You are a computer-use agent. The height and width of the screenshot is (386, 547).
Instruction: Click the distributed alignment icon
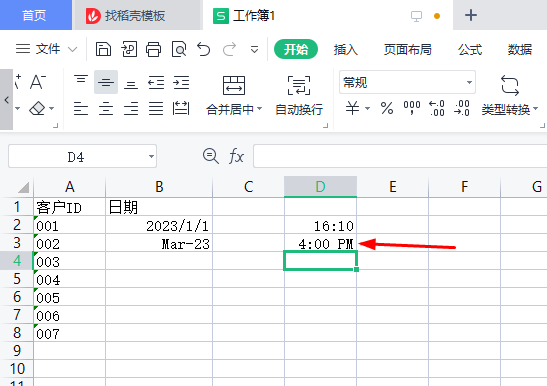click(x=181, y=109)
